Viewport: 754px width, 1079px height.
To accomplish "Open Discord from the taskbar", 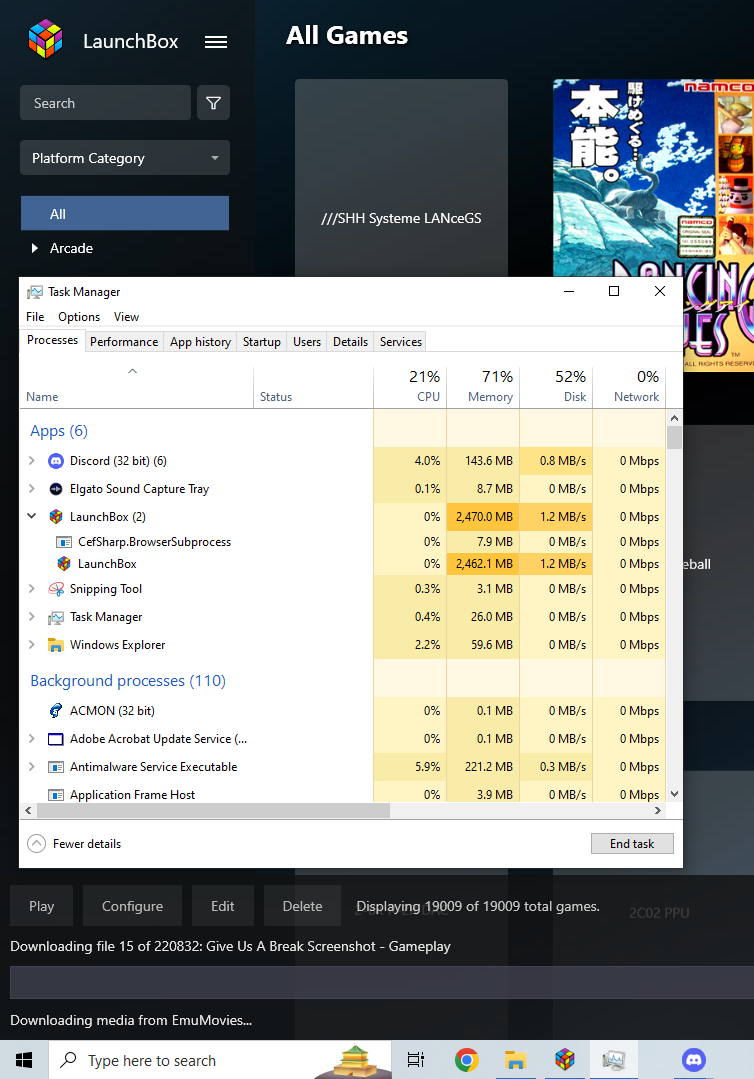I will pos(694,1060).
